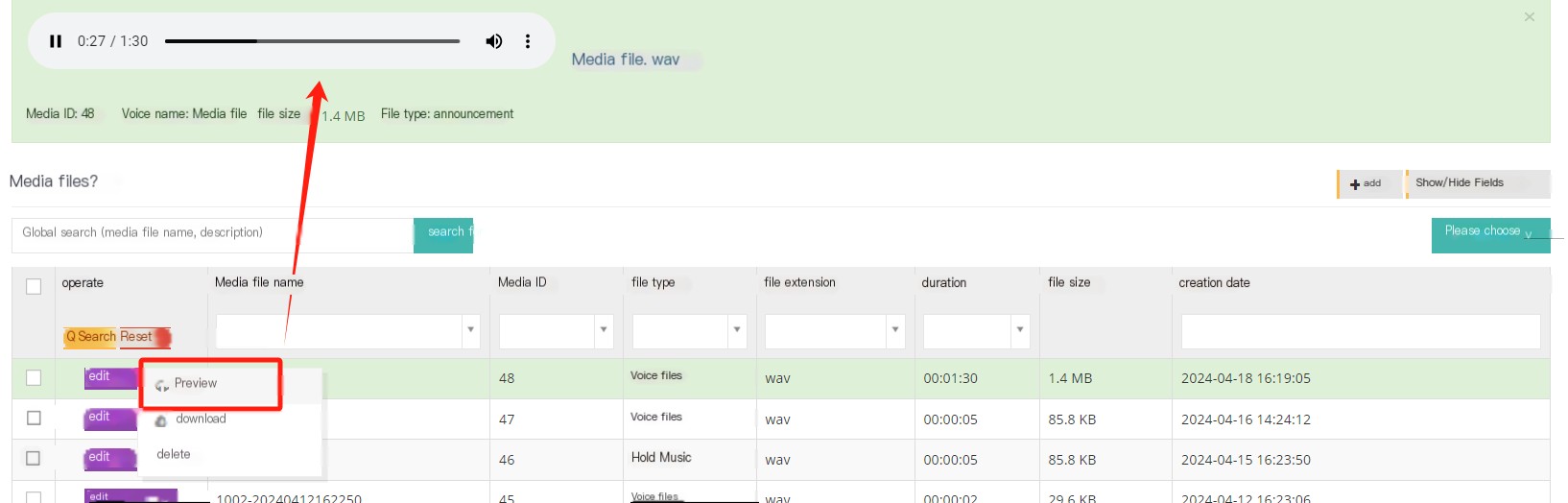
Task: Click the Hold Music file type cell
Action: (x=661, y=458)
